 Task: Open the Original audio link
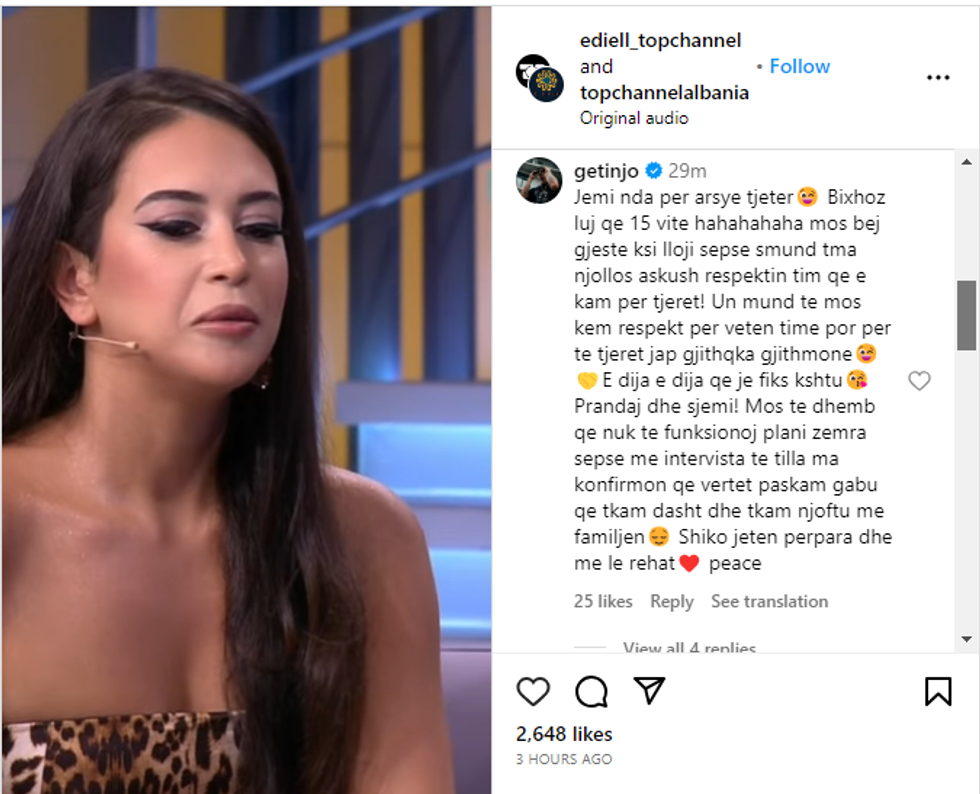tap(634, 118)
